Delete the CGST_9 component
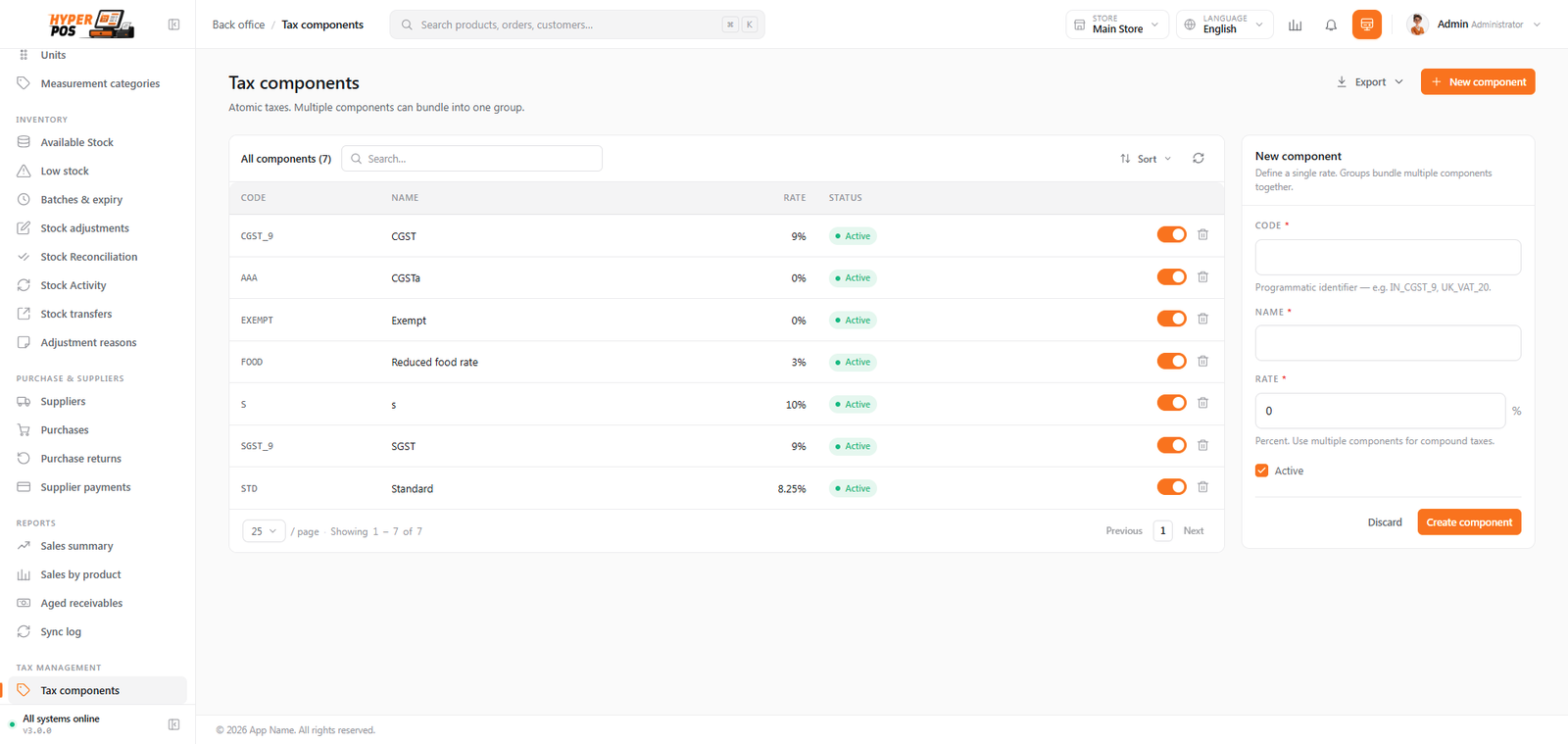This screenshot has width=1568, height=744. coord(1202,235)
